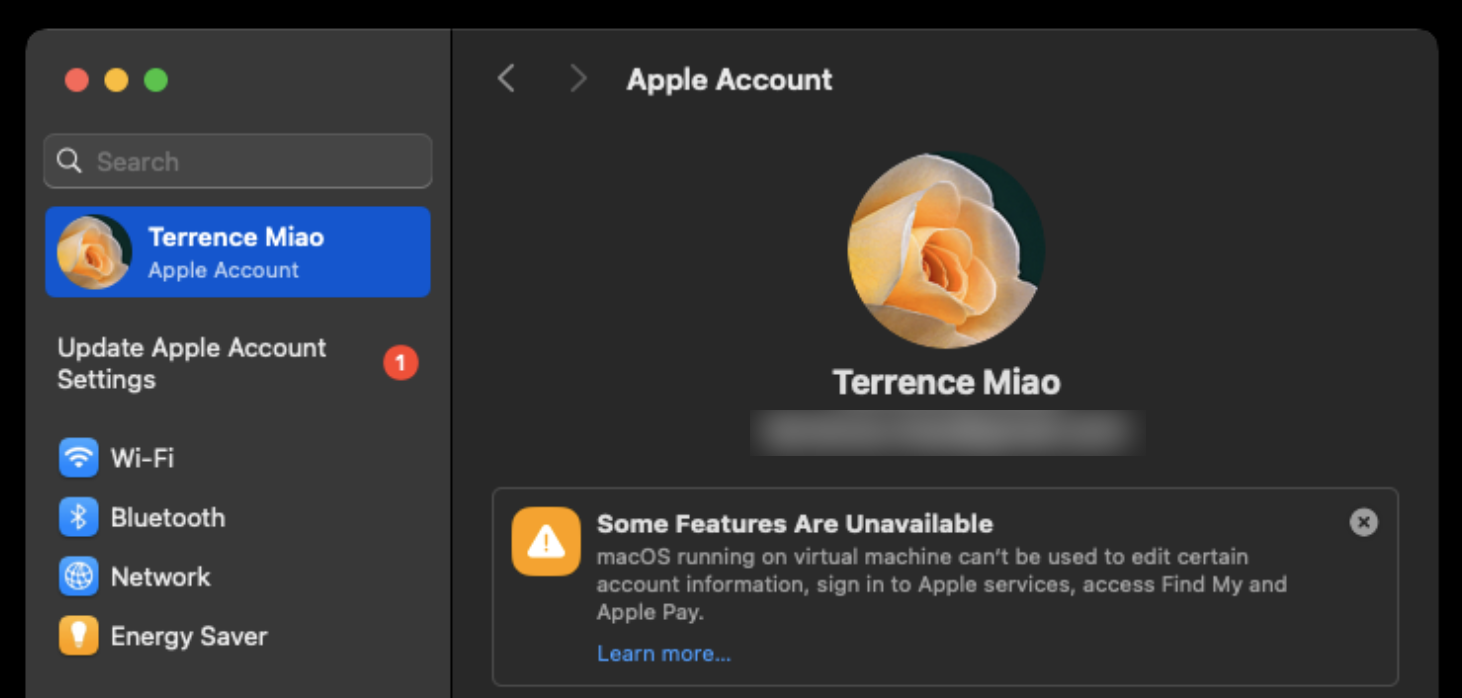Click the forward navigation chevron
The height and width of the screenshot is (698, 1462).
coord(578,79)
